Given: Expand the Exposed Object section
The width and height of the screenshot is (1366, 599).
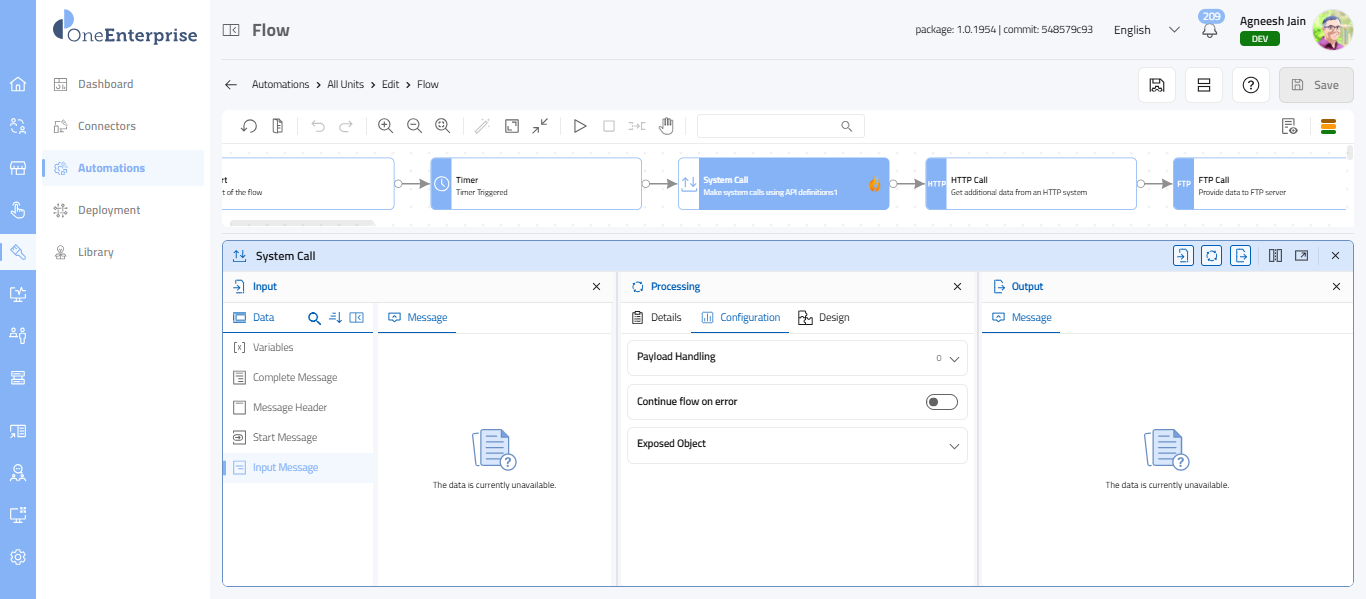Looking at the screenshot, I should (x=954, y=445).
